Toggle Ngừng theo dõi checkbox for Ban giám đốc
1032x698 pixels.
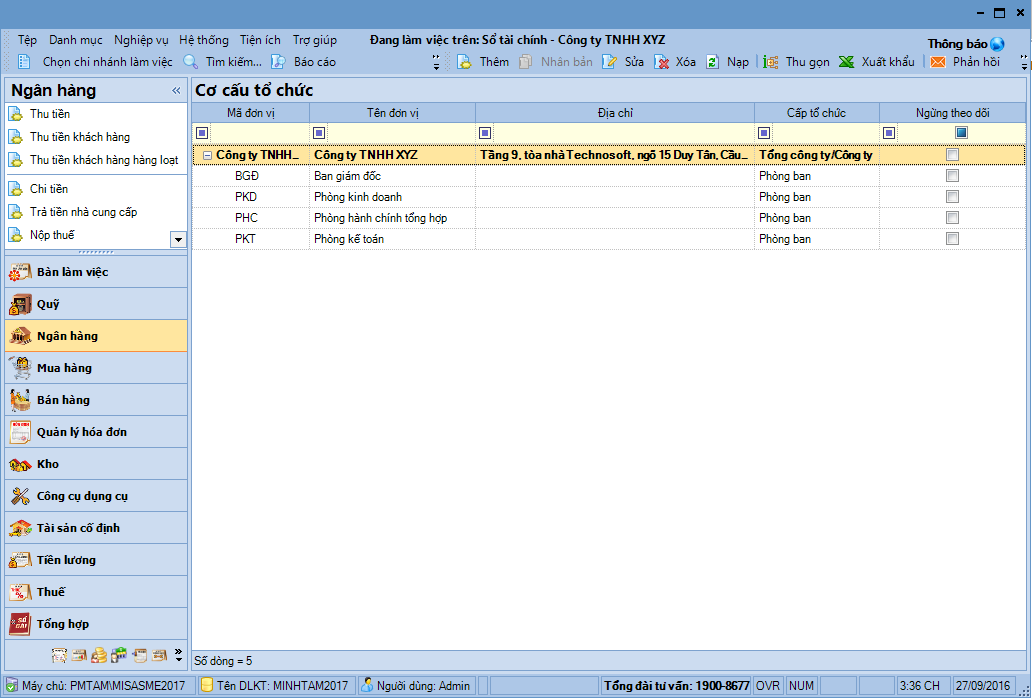coord(952,176)
